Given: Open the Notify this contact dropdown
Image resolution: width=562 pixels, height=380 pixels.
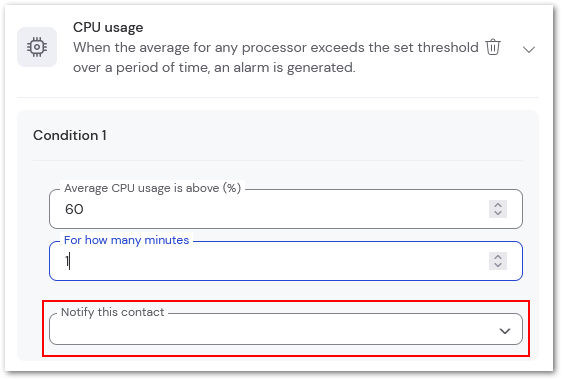Looking at the screenshot, I should [x=286, y=329].
